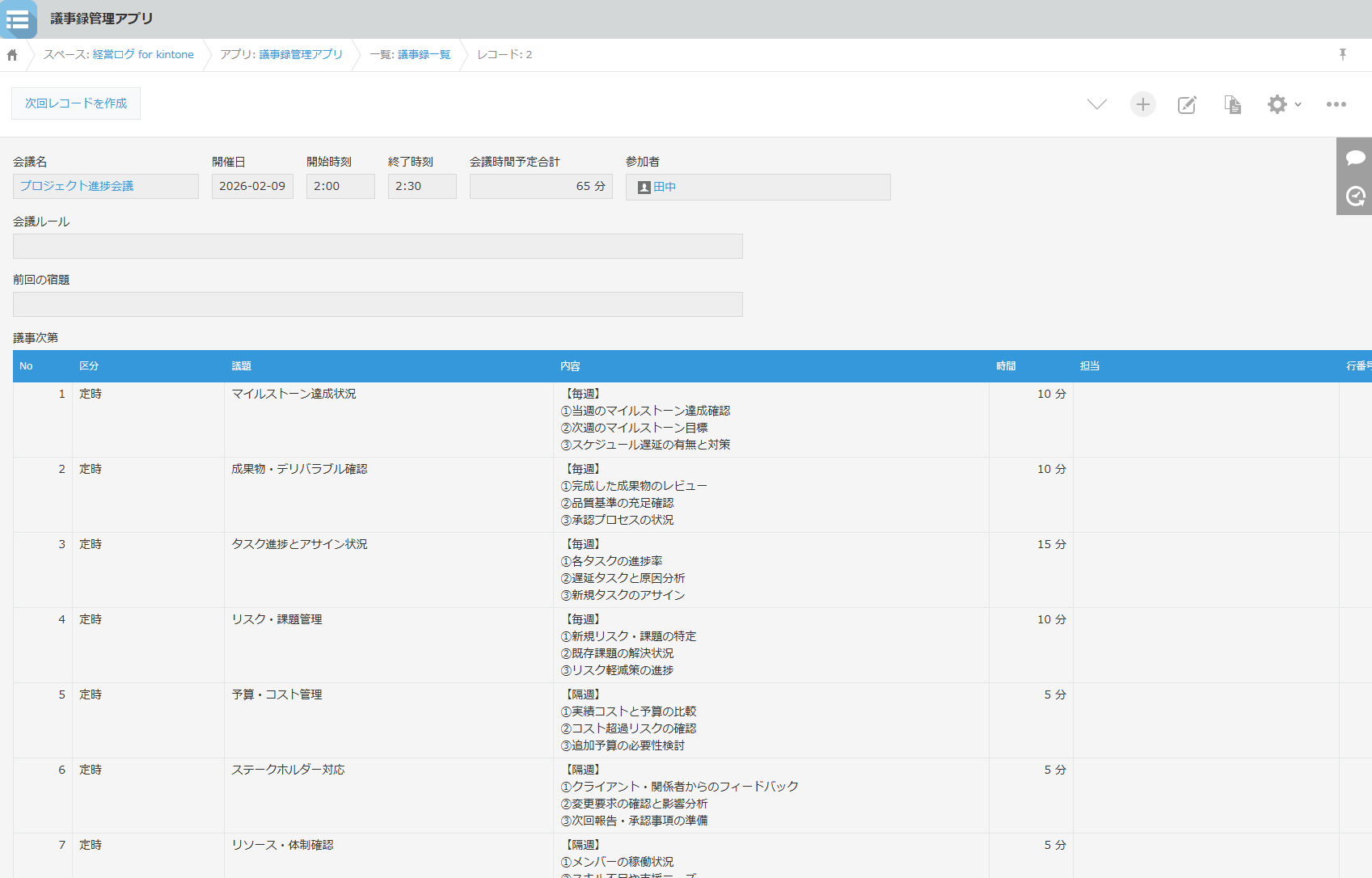This screenshot has width=1372, height=878.
Task: Click the empty 会議ルール field
Action: click(x=378, y=247)
